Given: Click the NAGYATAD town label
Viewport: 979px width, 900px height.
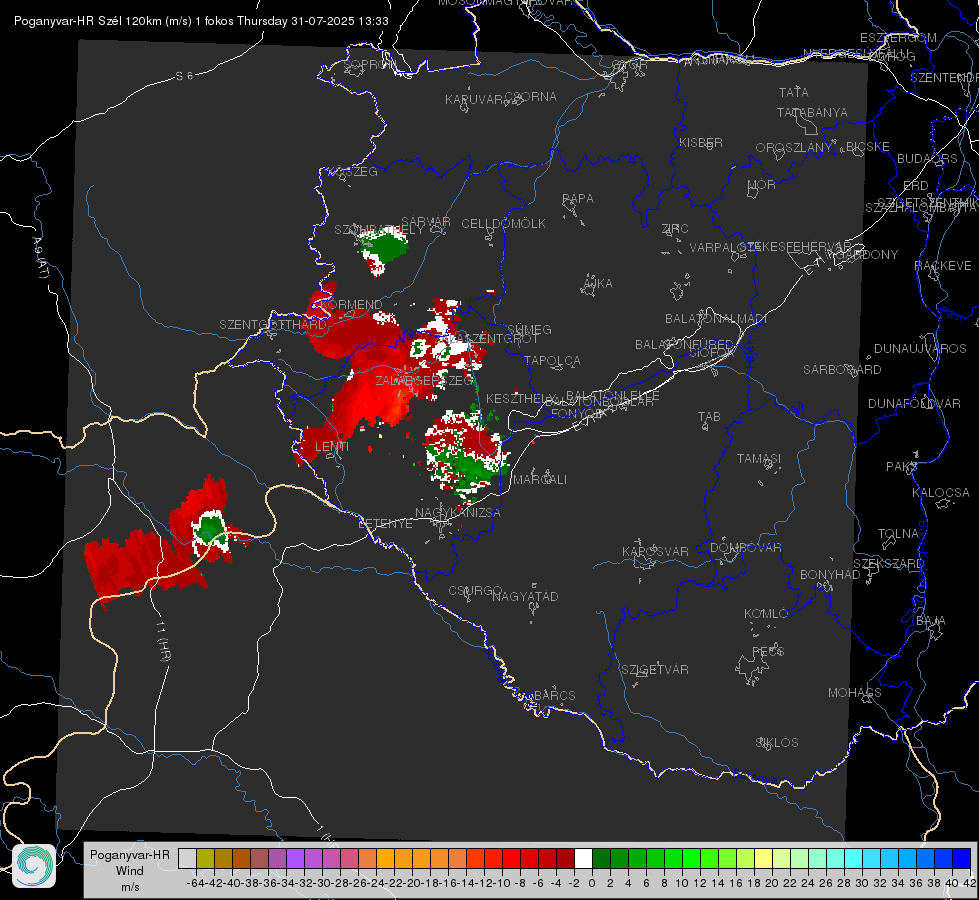Looking at the screenshot, I should tap(525, 596).
